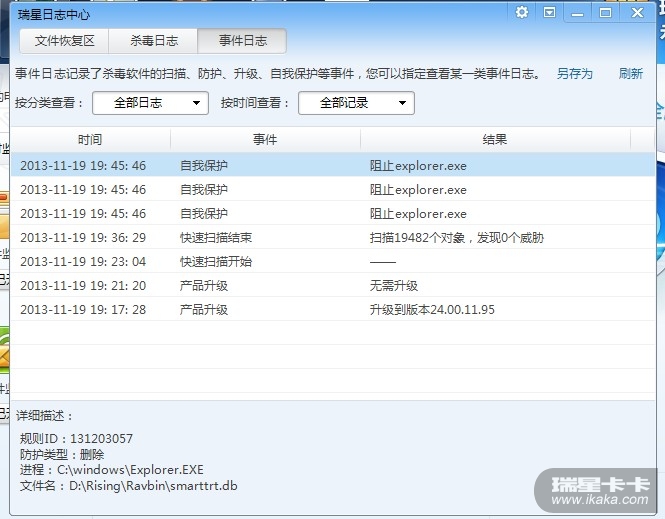Click the 另存为 link
Image resolution: width=665 pixels, height=519 pixels.
tap(574, 74)
